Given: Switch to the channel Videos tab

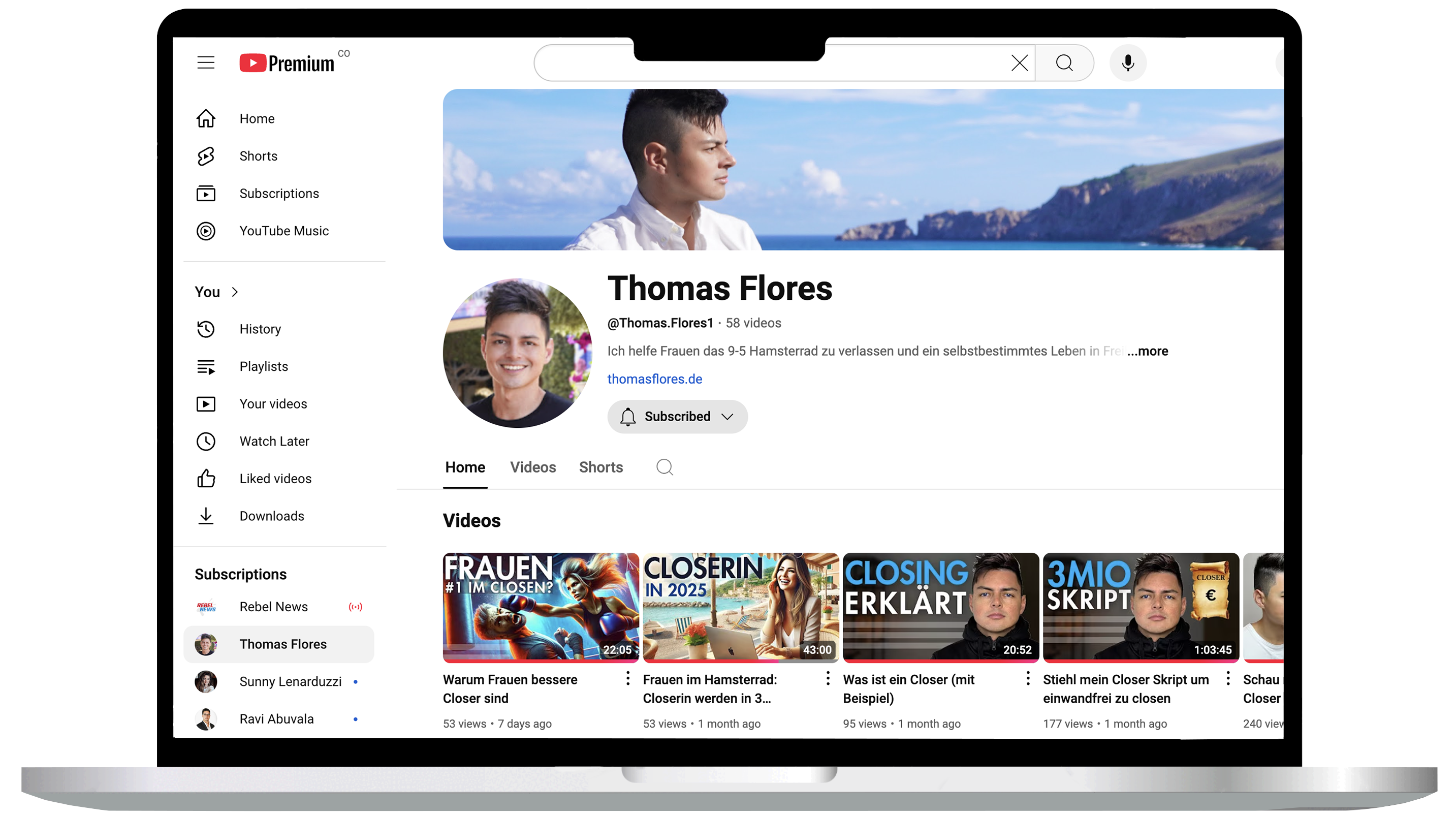Looking at the screenshot, I should (532, 467).
